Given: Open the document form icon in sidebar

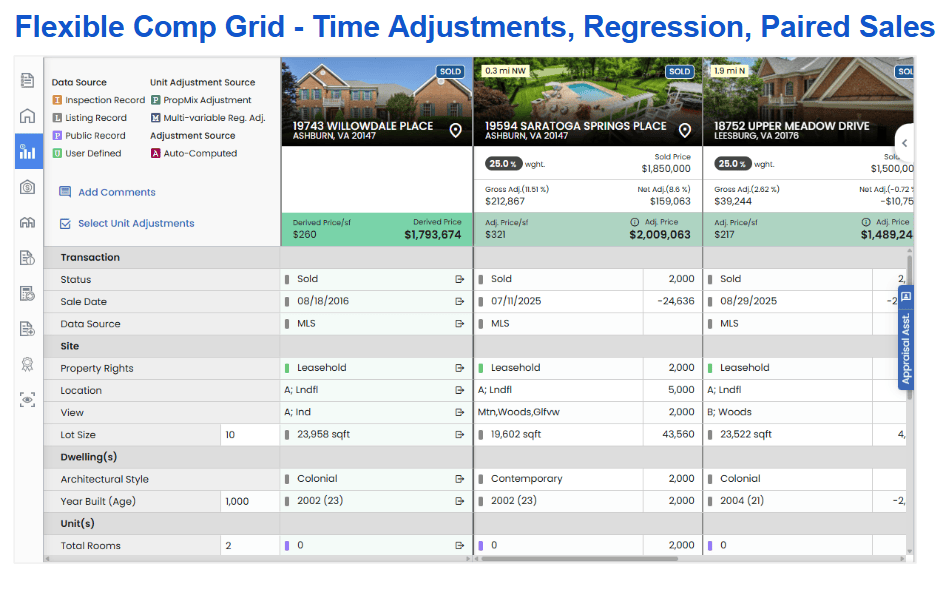Looking at the screenshot, I should (28, 80).
